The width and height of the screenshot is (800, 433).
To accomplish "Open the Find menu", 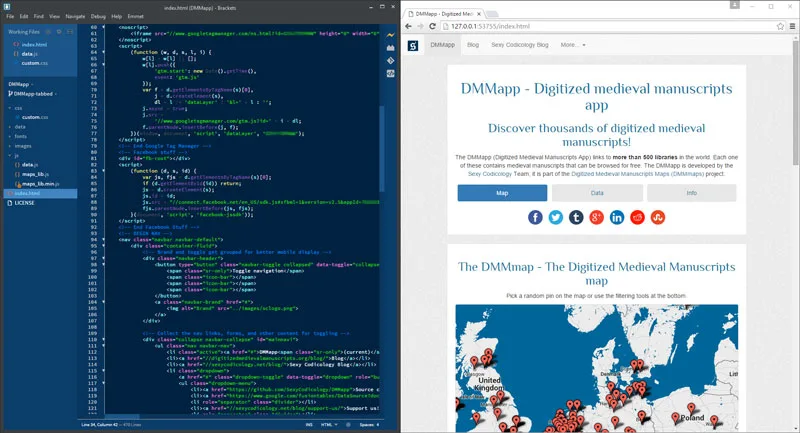I will coord(39,16).
